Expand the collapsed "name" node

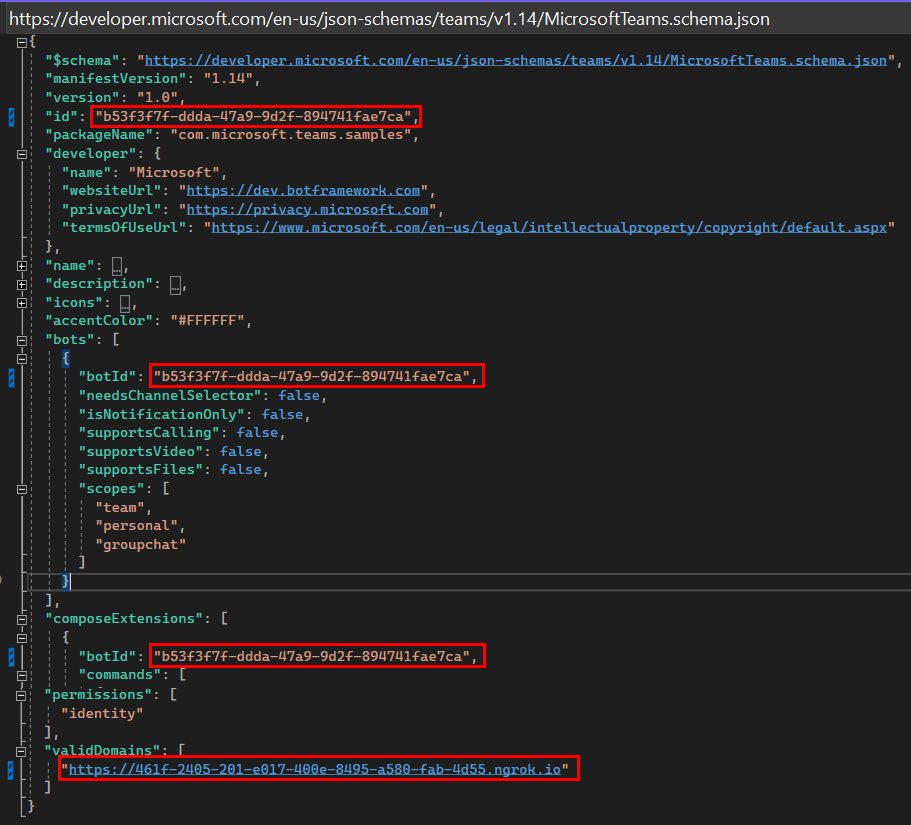tap(21, 266)
